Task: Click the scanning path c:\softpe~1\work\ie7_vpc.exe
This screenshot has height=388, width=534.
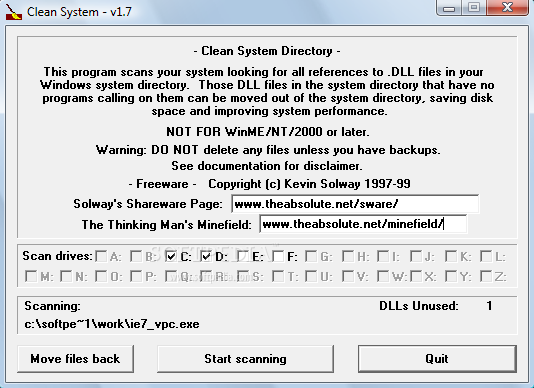Action: pos(112,324)
